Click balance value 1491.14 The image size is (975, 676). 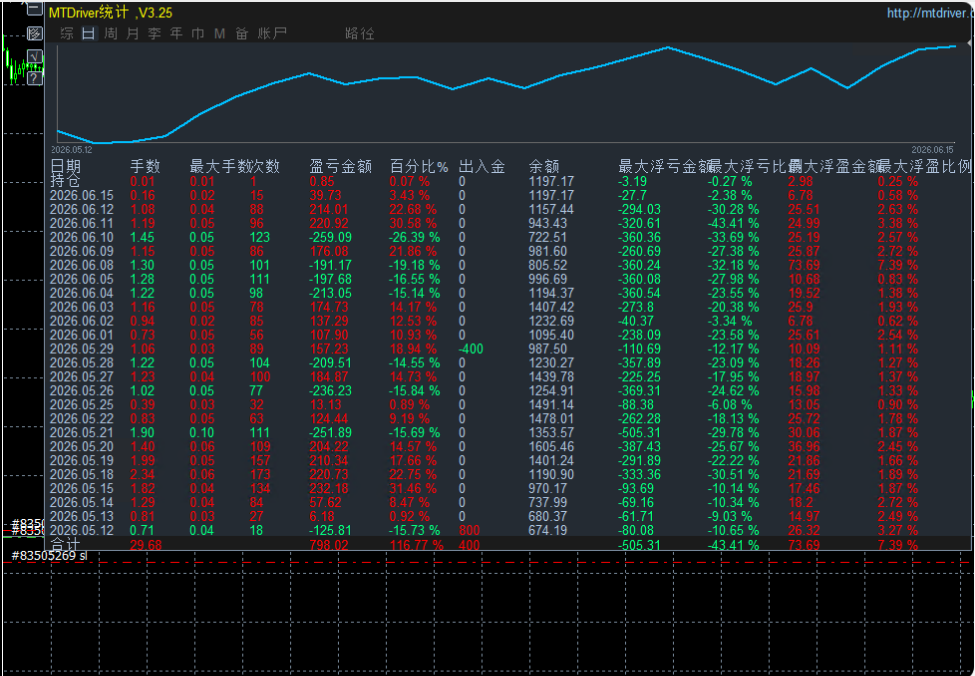pos(551,405)
